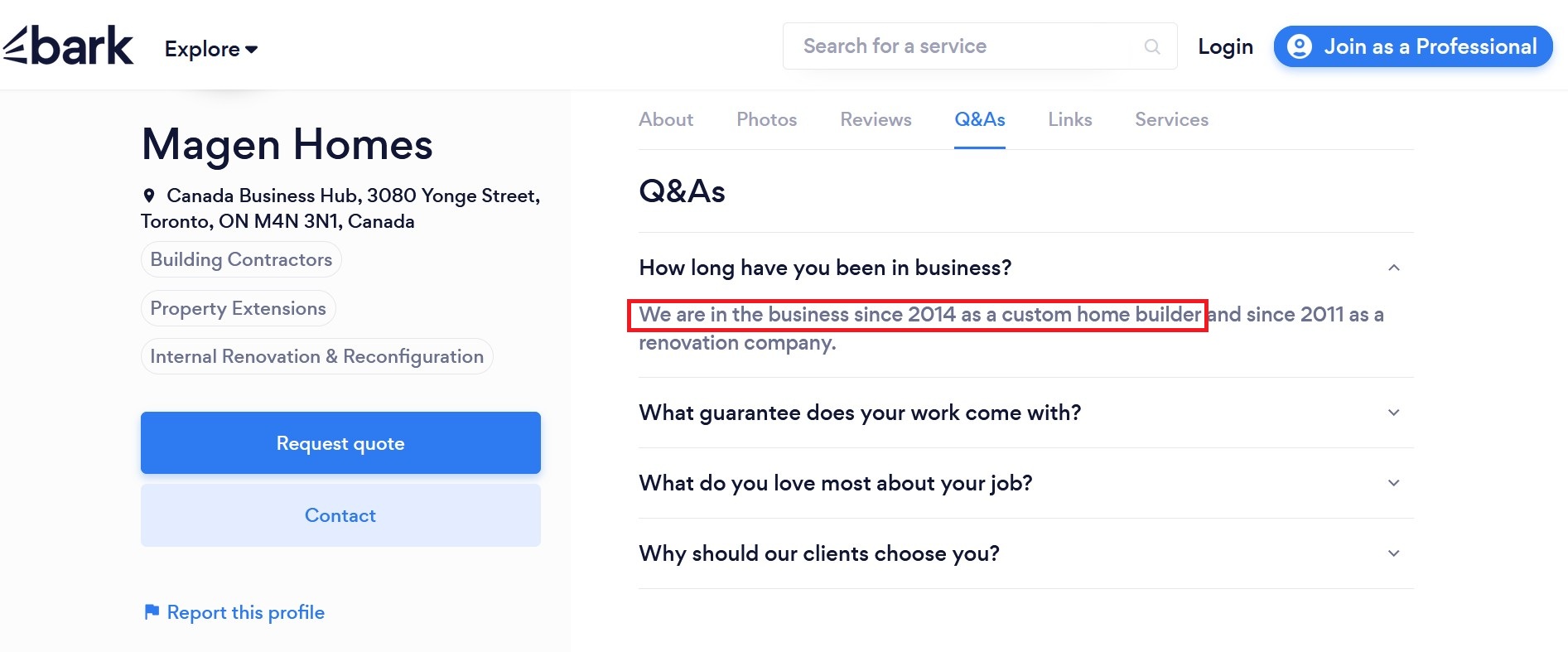This screenshot has height=652, width=1568.
Task: Click the user icon in Join button
Action: [x=1300, y=46]
